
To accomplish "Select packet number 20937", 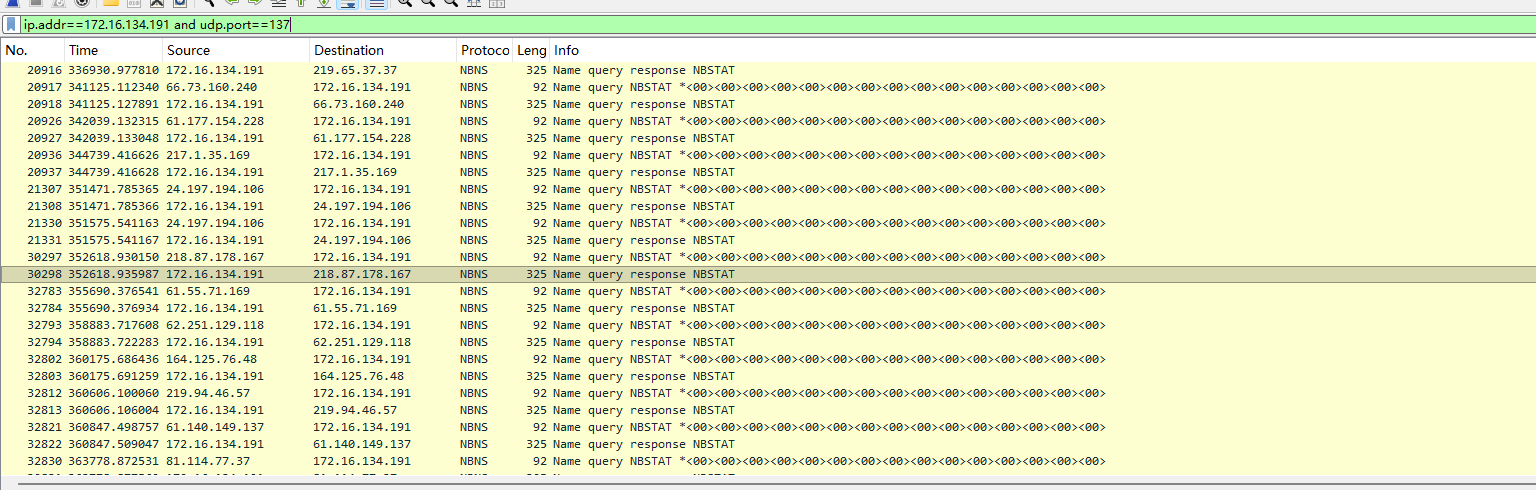I will [44, 172].
